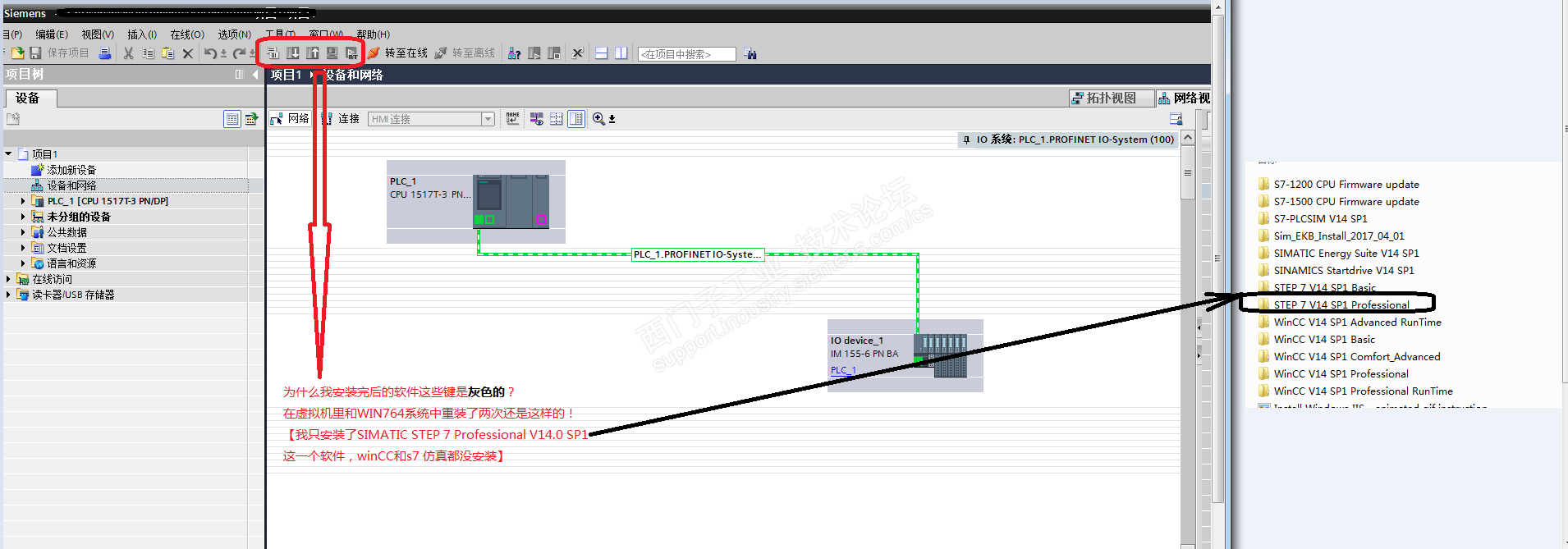The image size is (1568, 549).
Task: Toggle the grid display icon in network toolbar
Action: click(x=557, y=119)
